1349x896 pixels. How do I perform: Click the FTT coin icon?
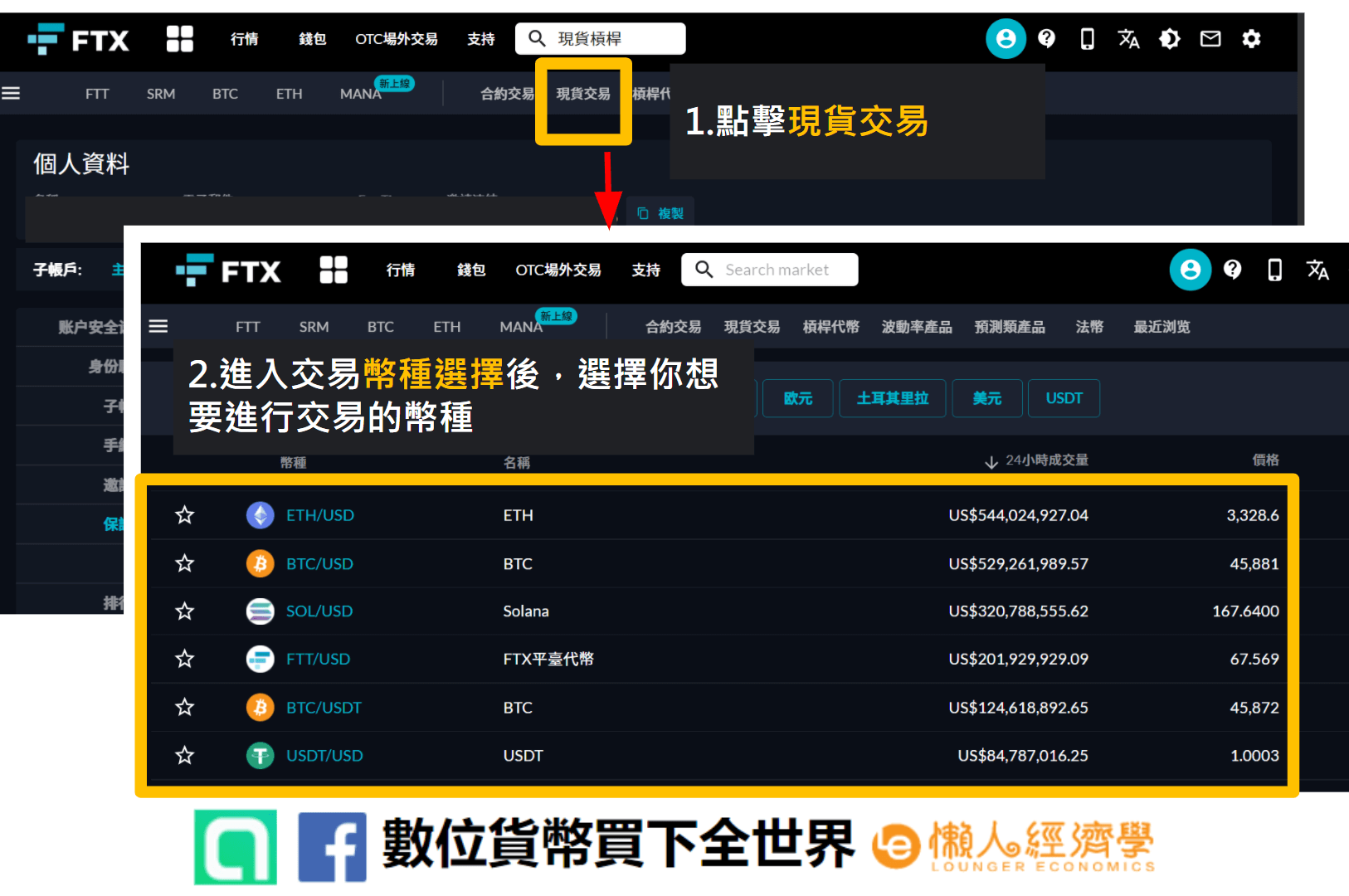pos(261,659)
